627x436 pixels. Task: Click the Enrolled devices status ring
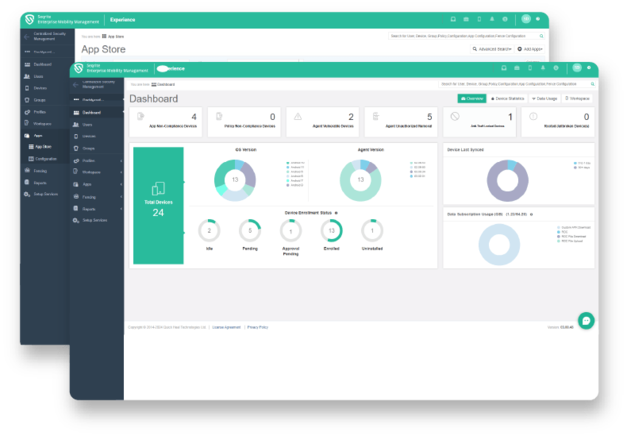click(332, 230)
